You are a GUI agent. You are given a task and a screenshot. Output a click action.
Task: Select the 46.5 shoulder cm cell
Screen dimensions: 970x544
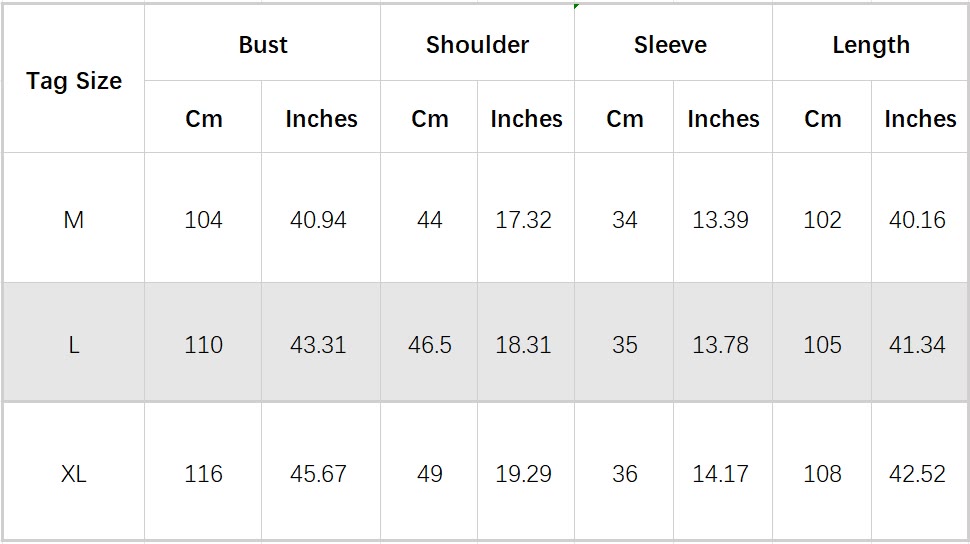[430, 345]
